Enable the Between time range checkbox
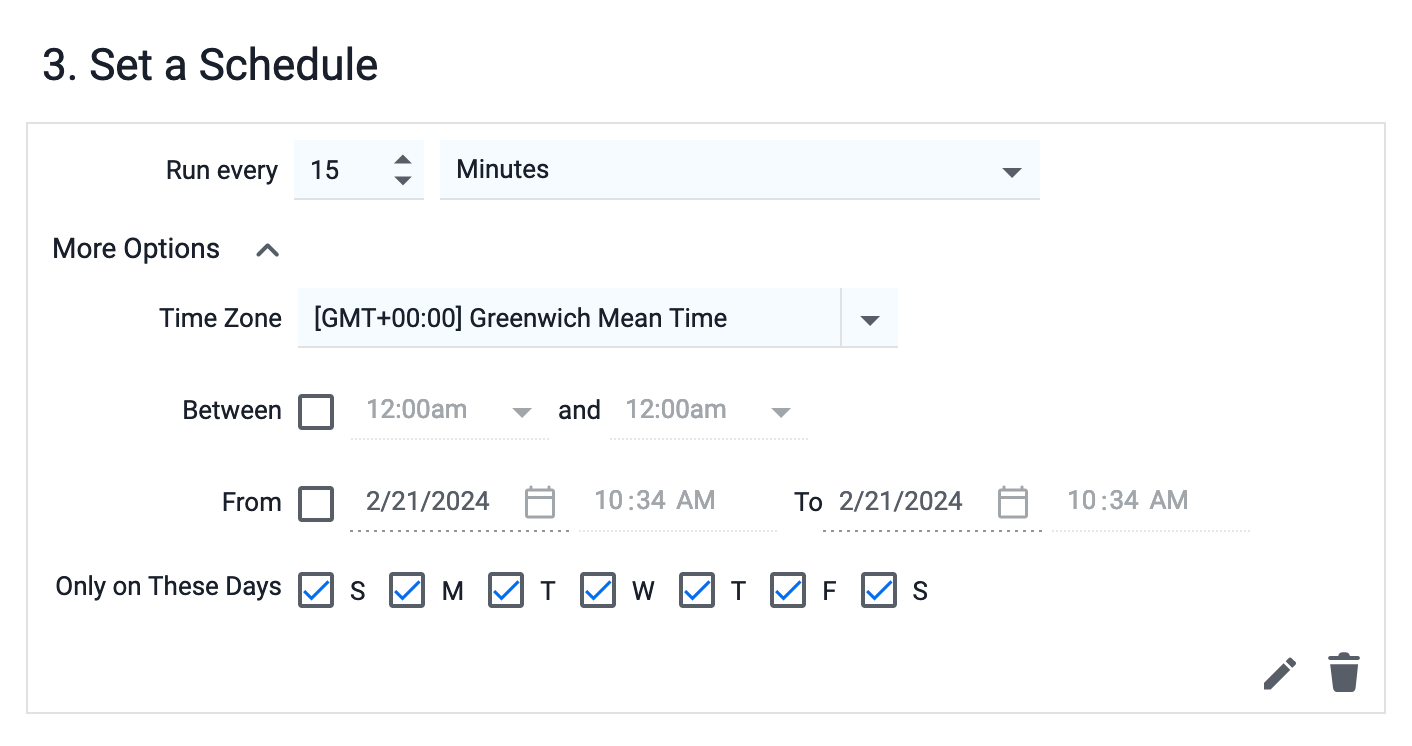The image size is (1412, 746). click(316, 411)
